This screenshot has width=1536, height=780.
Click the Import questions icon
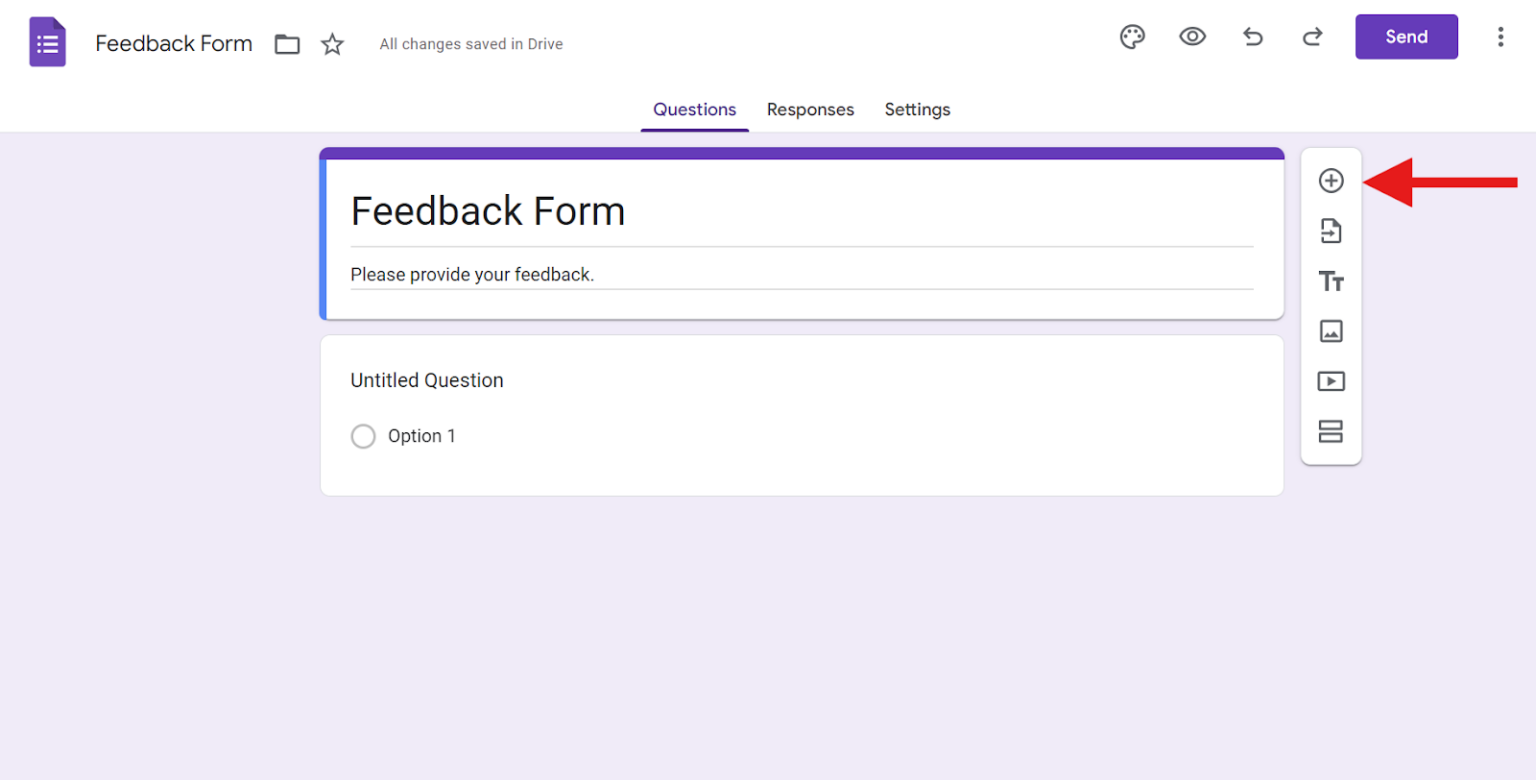1331,230
